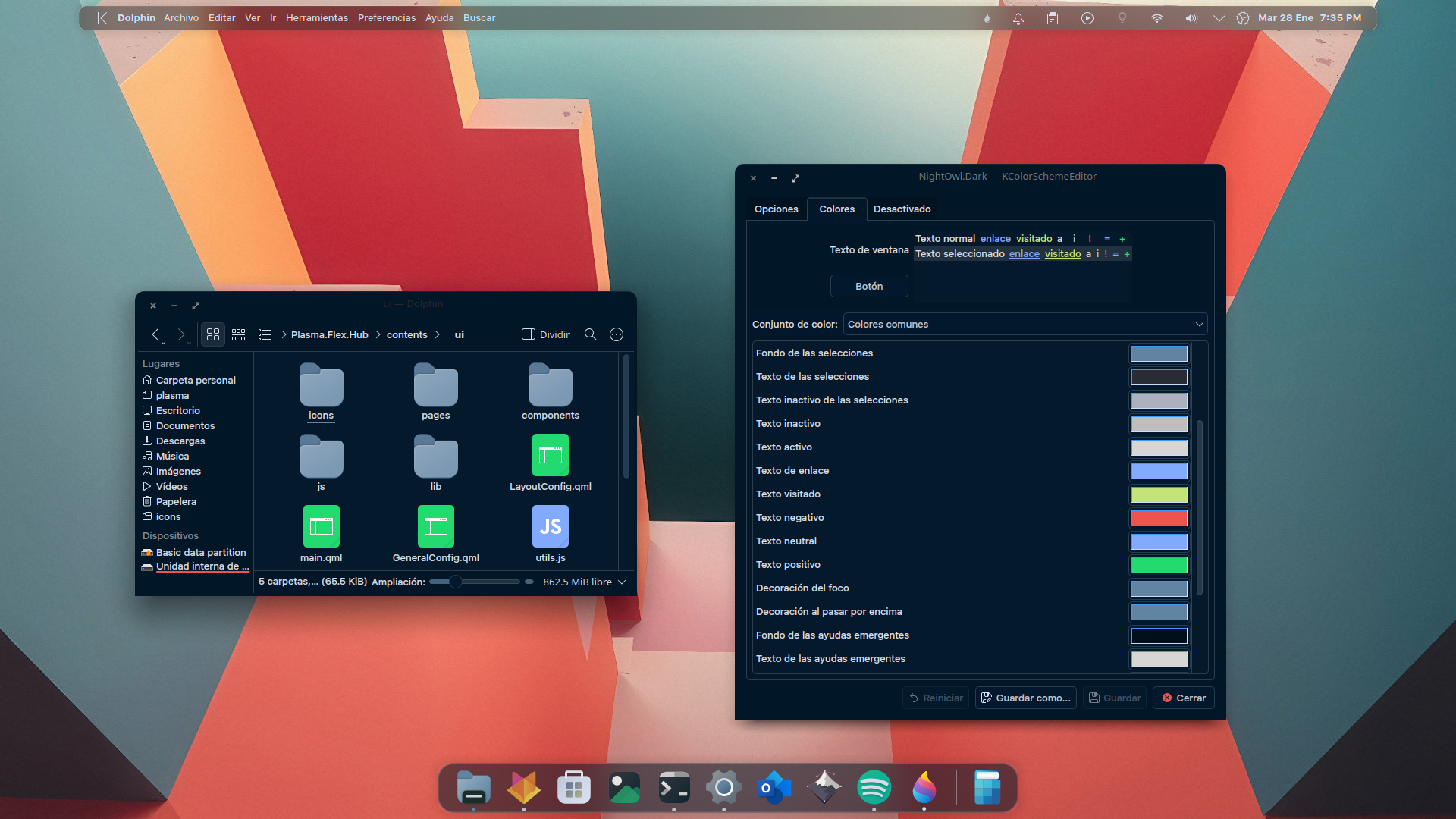Image resolution: width=1456 pixels, height=819 pixels.
Task: Open the utils.js file
Action: (x=550, y=526)
